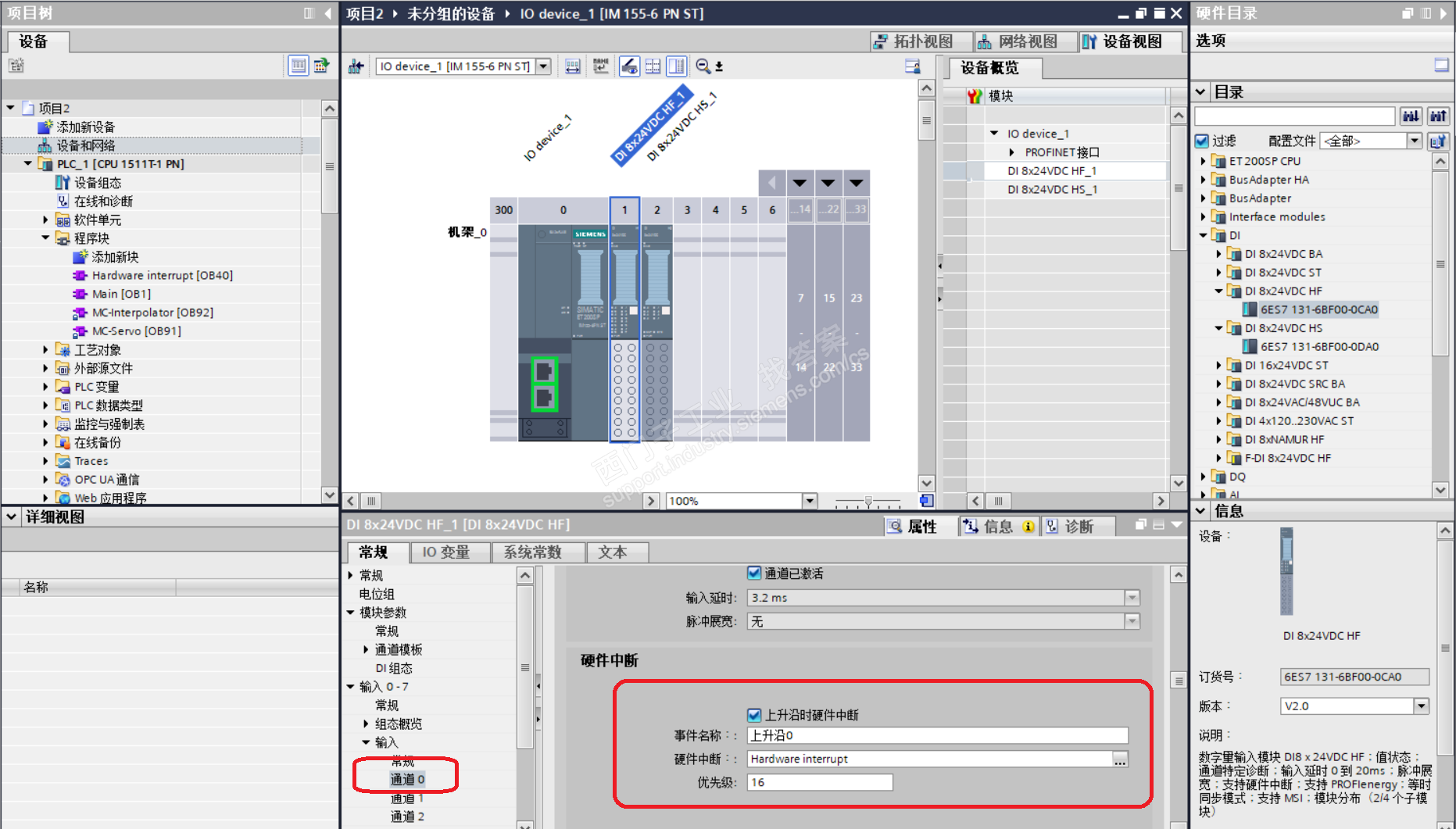Click the Hardware interrupt [OB40] block icon
The height and width of the screenshot is (829, 1456).
(80, 276)
